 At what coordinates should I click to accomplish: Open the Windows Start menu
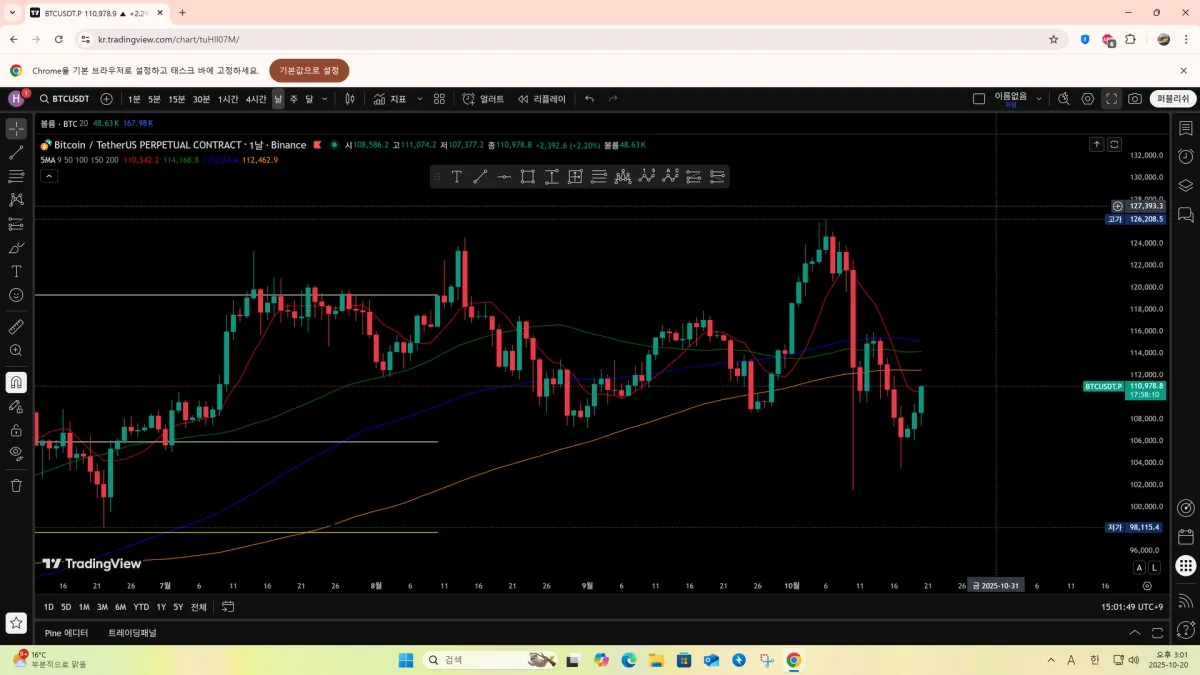[406, 660]
